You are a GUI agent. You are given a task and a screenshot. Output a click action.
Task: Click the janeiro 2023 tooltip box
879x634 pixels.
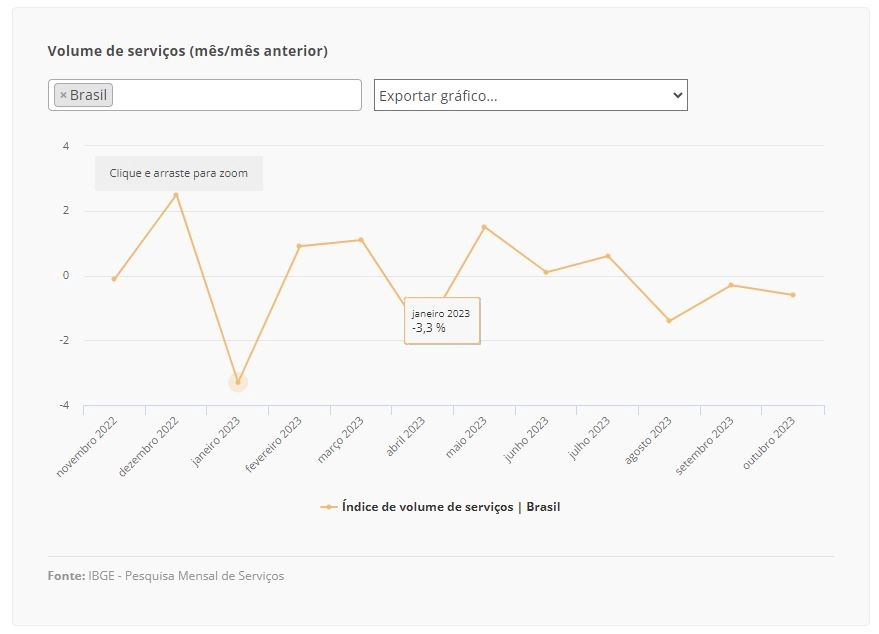pyautogui.click(x=442, y=321)
